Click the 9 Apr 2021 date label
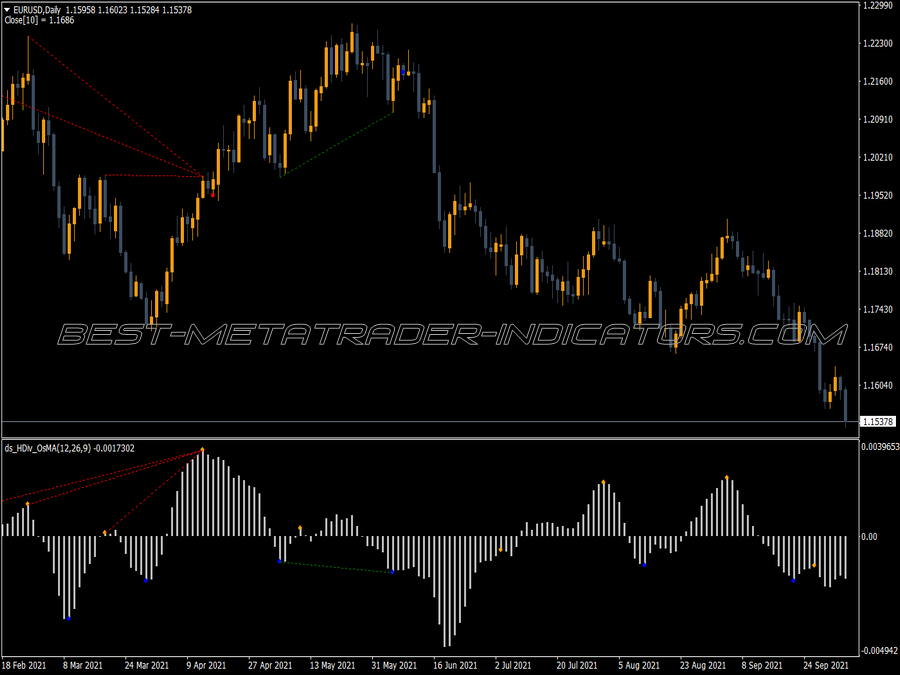This screenshot has width=900, height=675. tap(206, 666)
